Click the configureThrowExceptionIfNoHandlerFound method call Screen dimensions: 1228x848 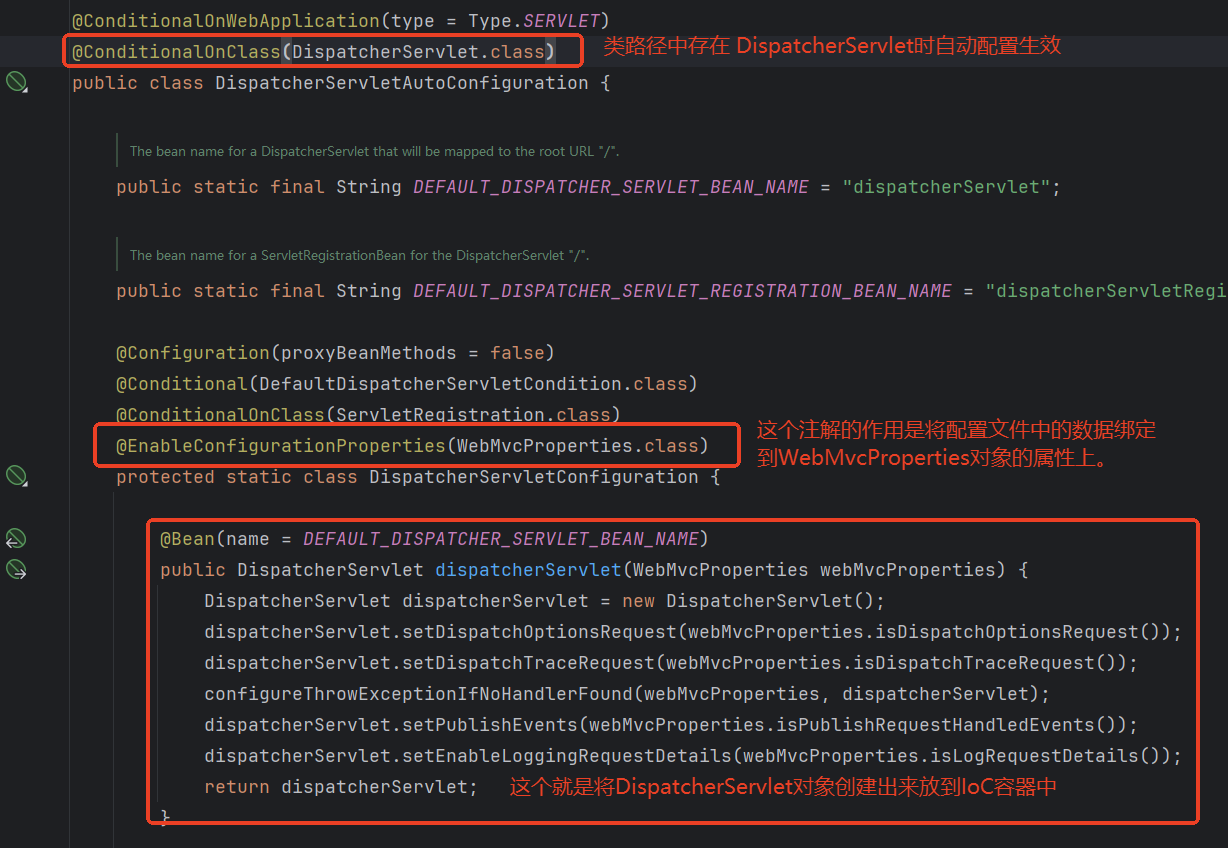419,694
